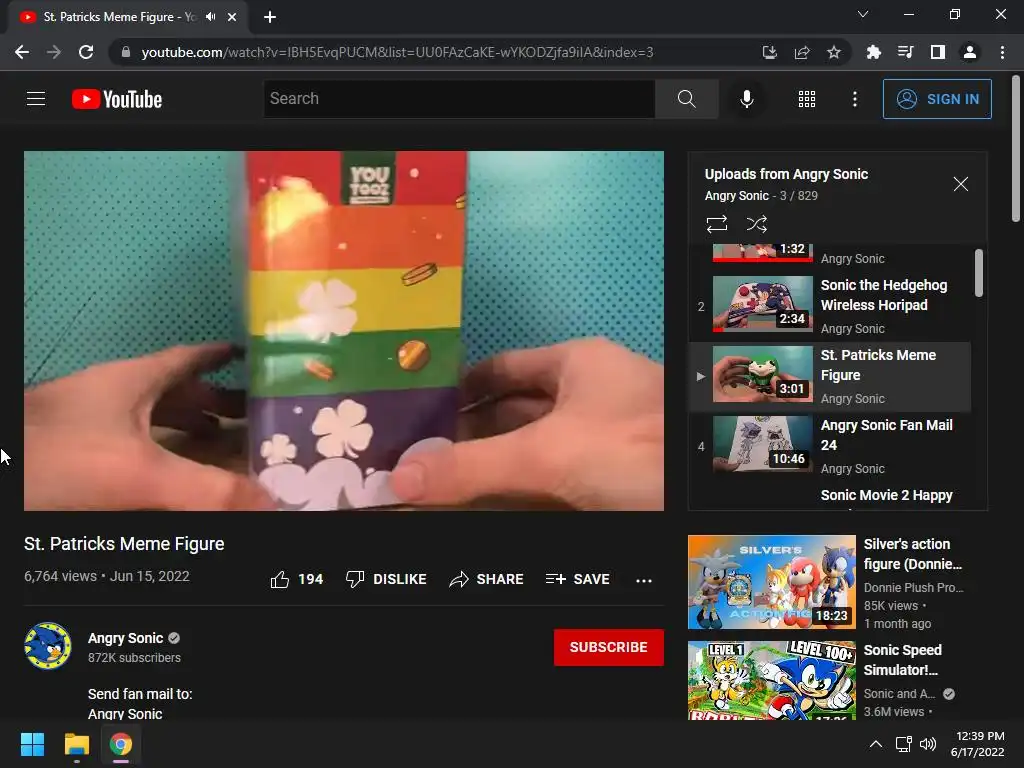Open volume tray icon
The height and width of the screenshot is (768, 1024).
pos(927,744)
